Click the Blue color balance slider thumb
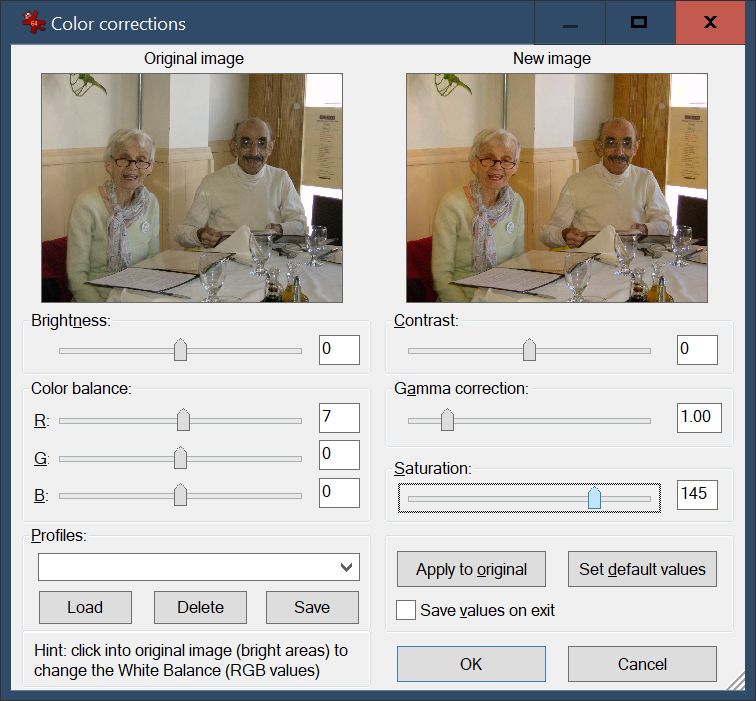This screenshot has width=756, height=701. (180, 495)
